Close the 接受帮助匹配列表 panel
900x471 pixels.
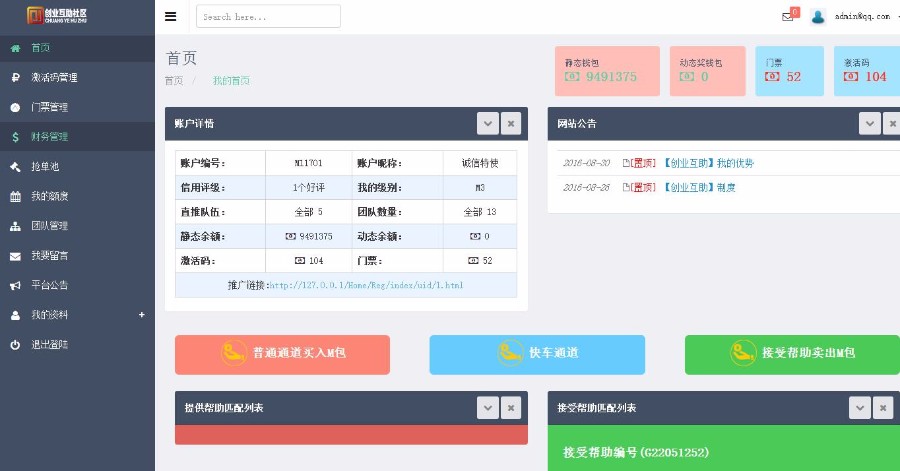[x=883, y=408]
